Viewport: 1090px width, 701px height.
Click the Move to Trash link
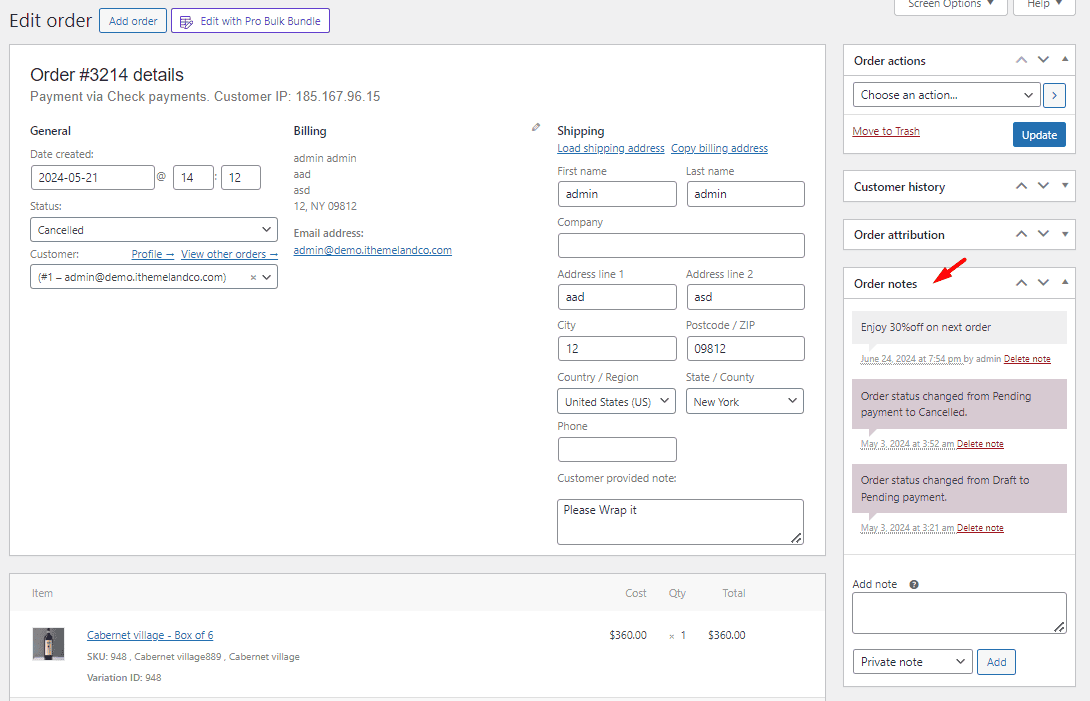[886, 131]
